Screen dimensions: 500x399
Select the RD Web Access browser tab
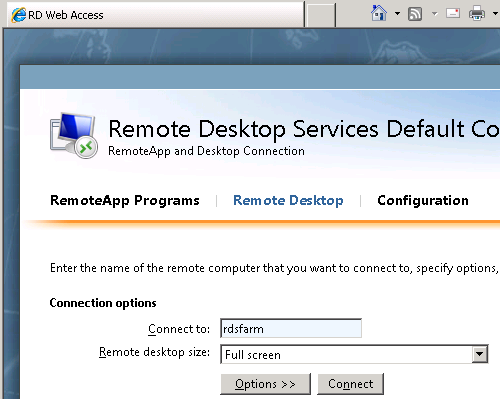[156, 15]
